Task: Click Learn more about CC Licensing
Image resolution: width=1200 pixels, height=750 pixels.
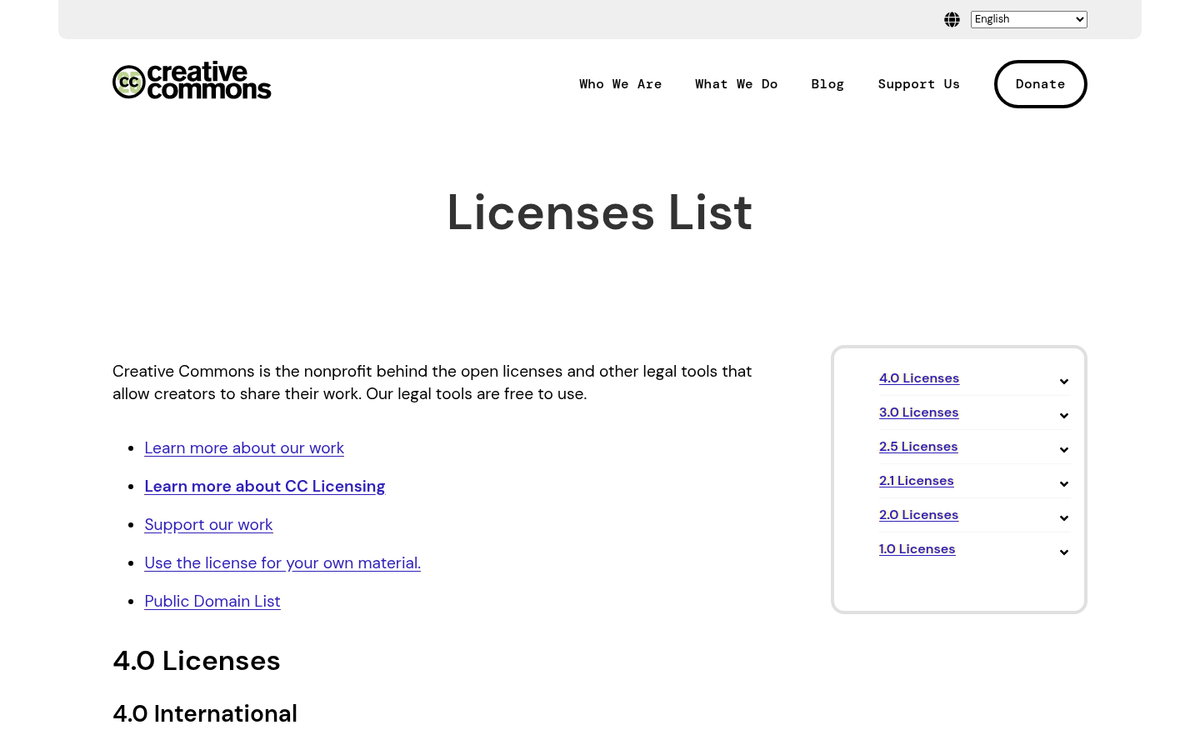Action: pyautogui.click(x=264, y=486)
